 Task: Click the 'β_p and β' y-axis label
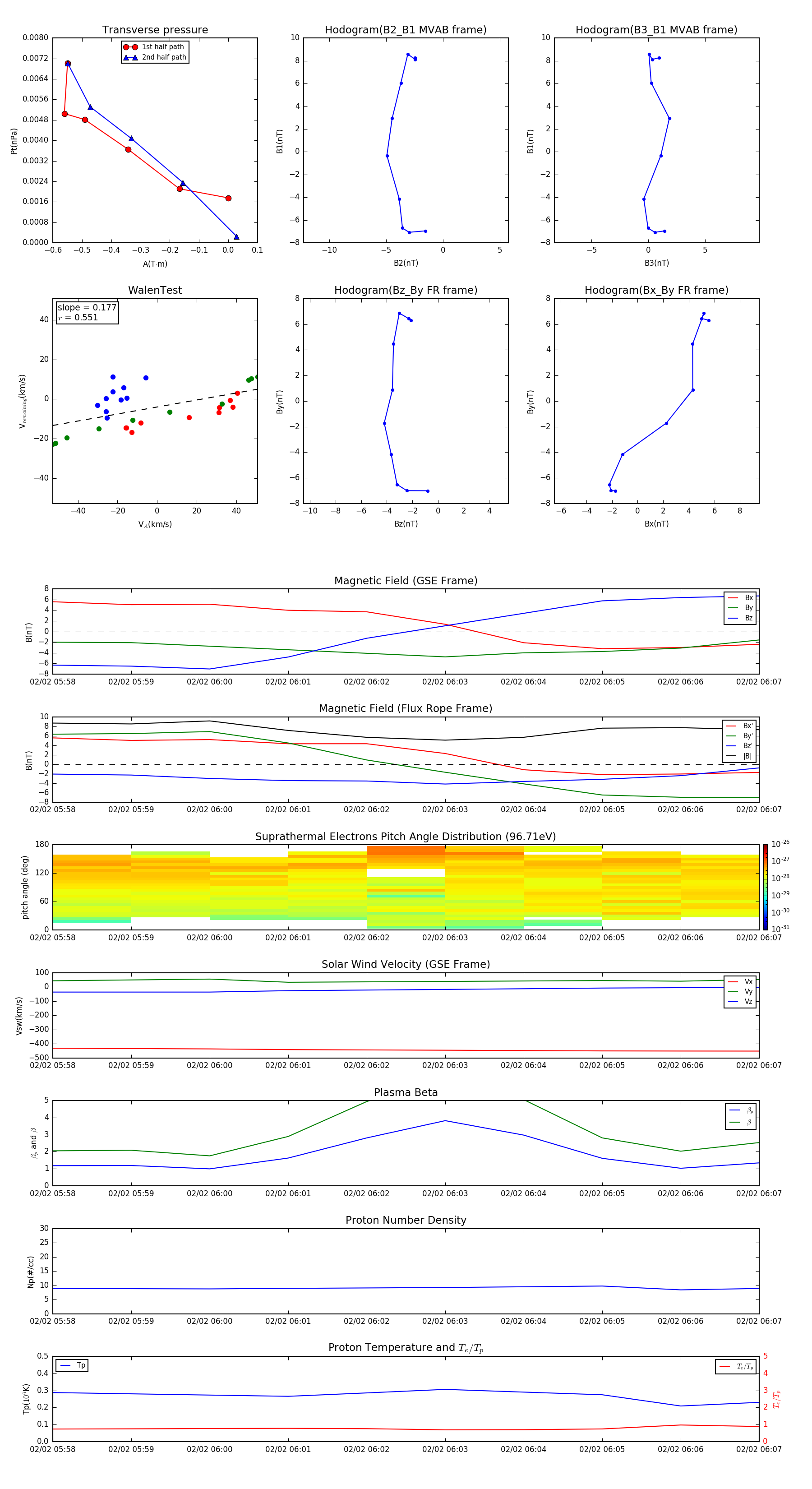[x=33, y=1143]
